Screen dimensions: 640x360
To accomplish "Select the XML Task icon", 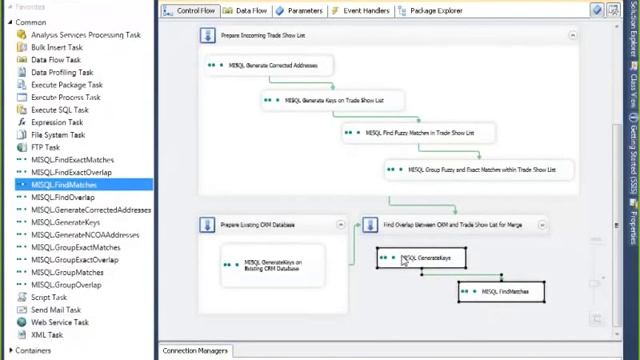I will tap(22, 335).
